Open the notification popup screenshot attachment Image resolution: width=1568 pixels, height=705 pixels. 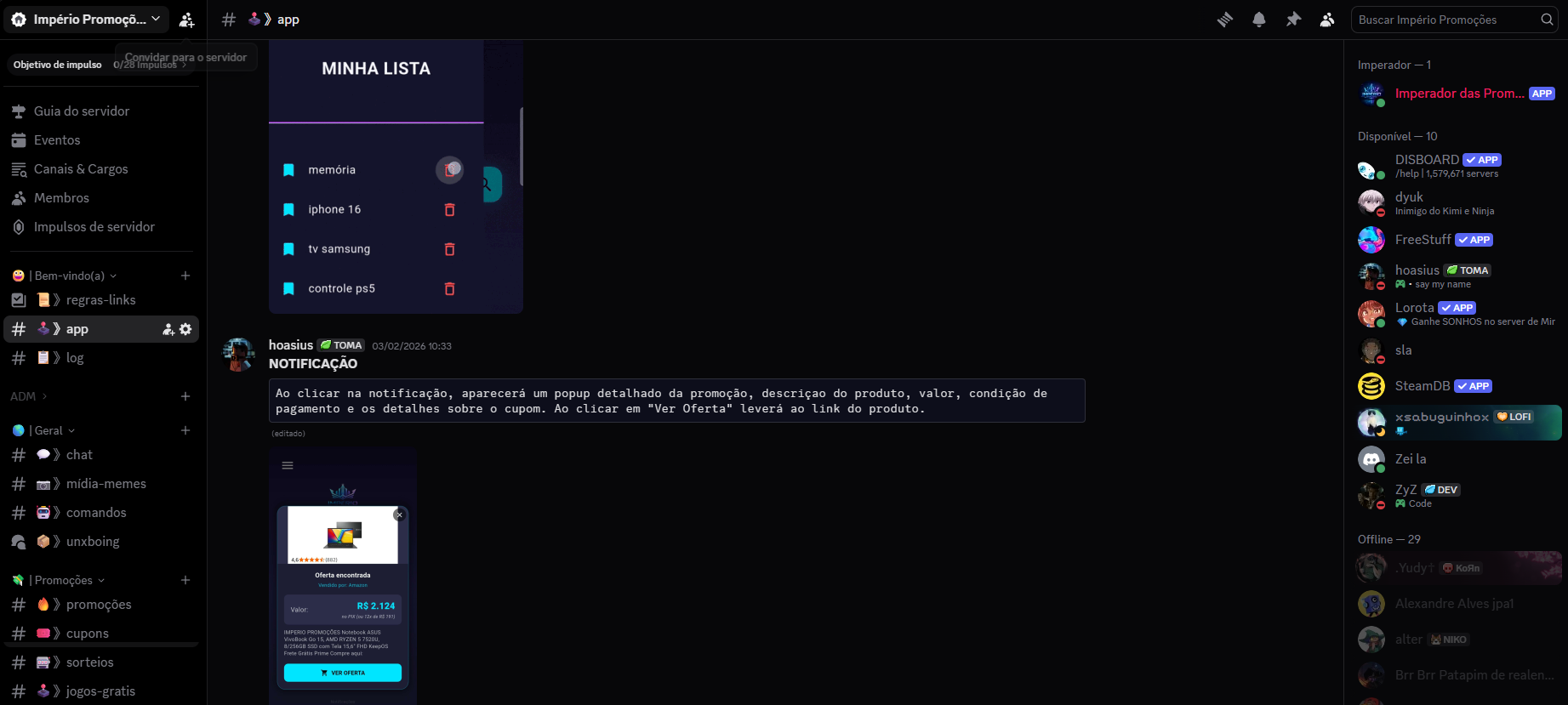[343, 576]
